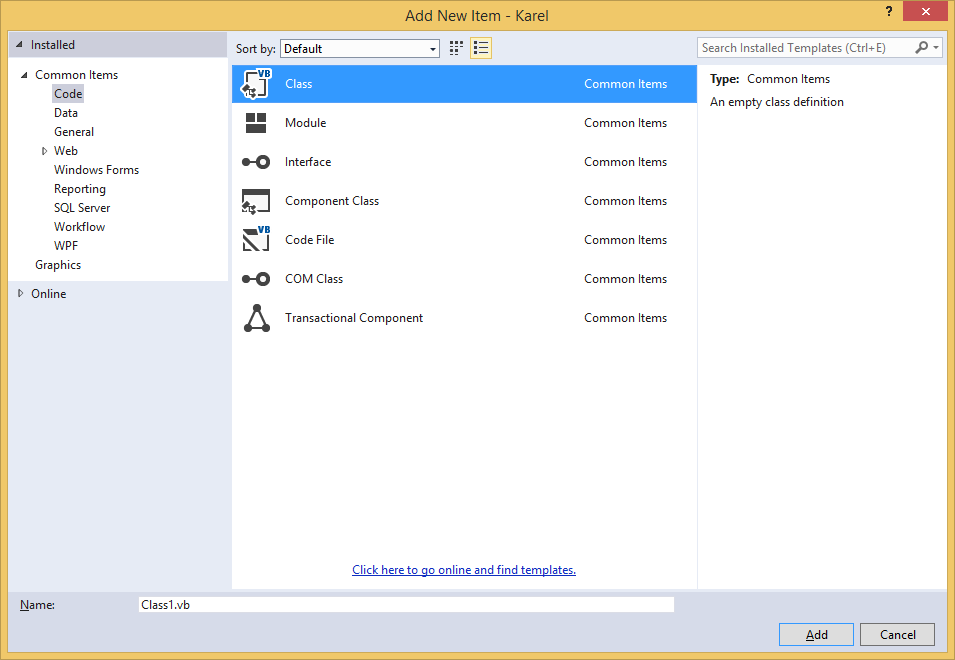Screen dimensions: 955x660
Task: Switch templates to medium icons view
Action: 455,48
